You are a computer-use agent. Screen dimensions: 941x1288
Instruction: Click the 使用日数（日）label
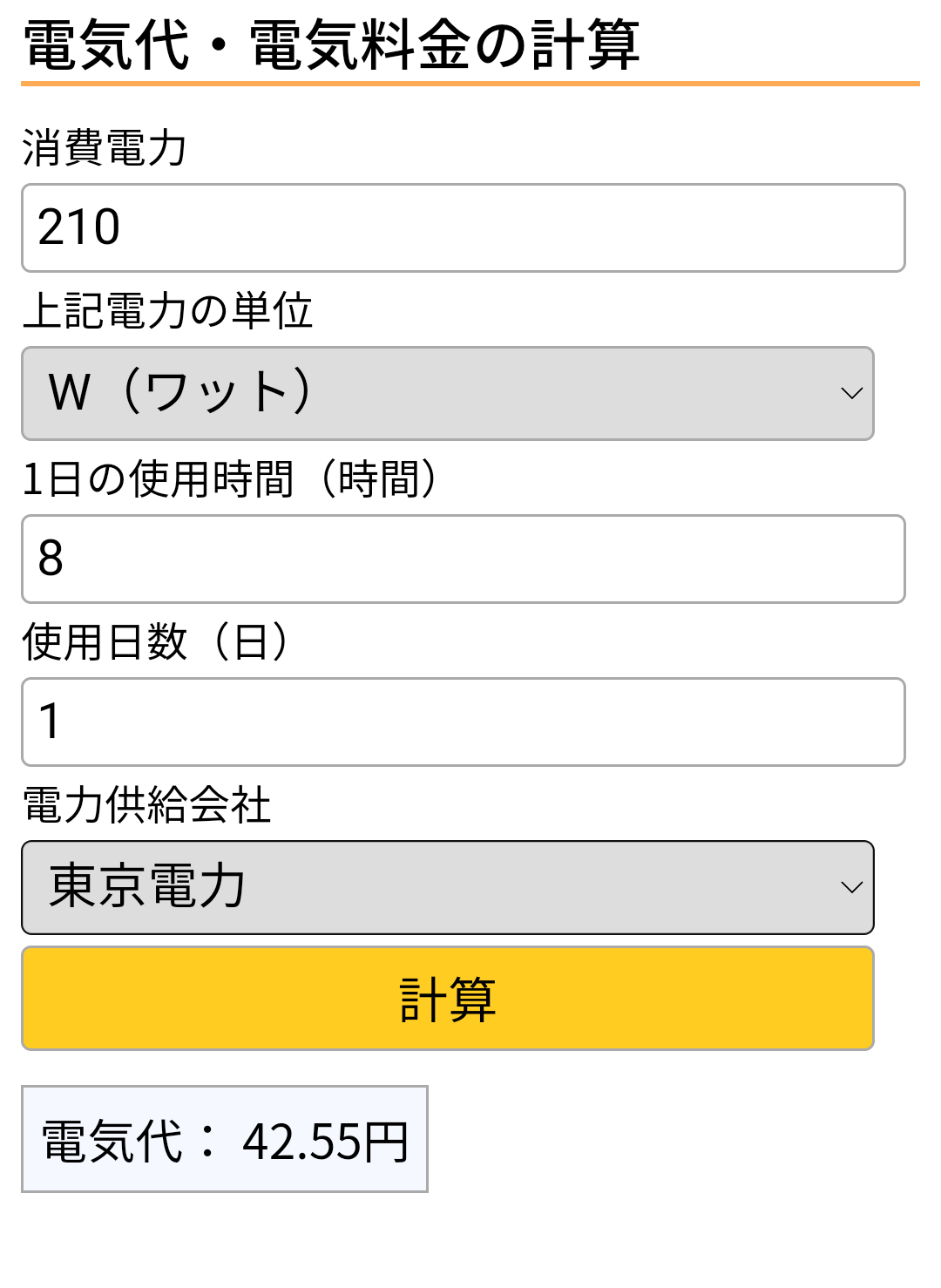point(156,642)
